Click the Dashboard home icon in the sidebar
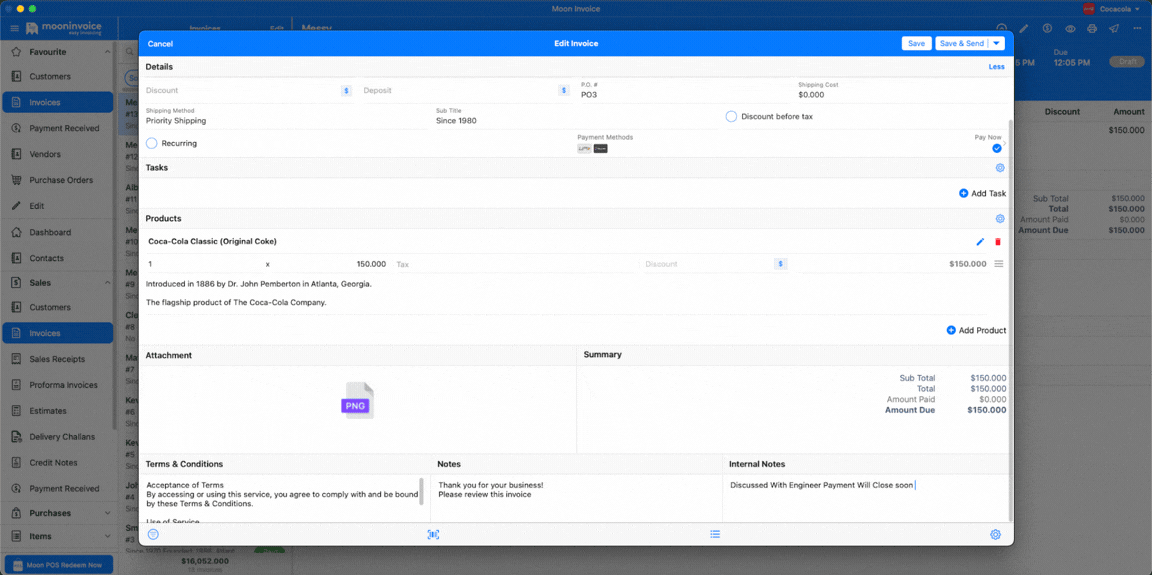Image resolution: width=1152 pixels, height=575 pixels. (16, 232)
